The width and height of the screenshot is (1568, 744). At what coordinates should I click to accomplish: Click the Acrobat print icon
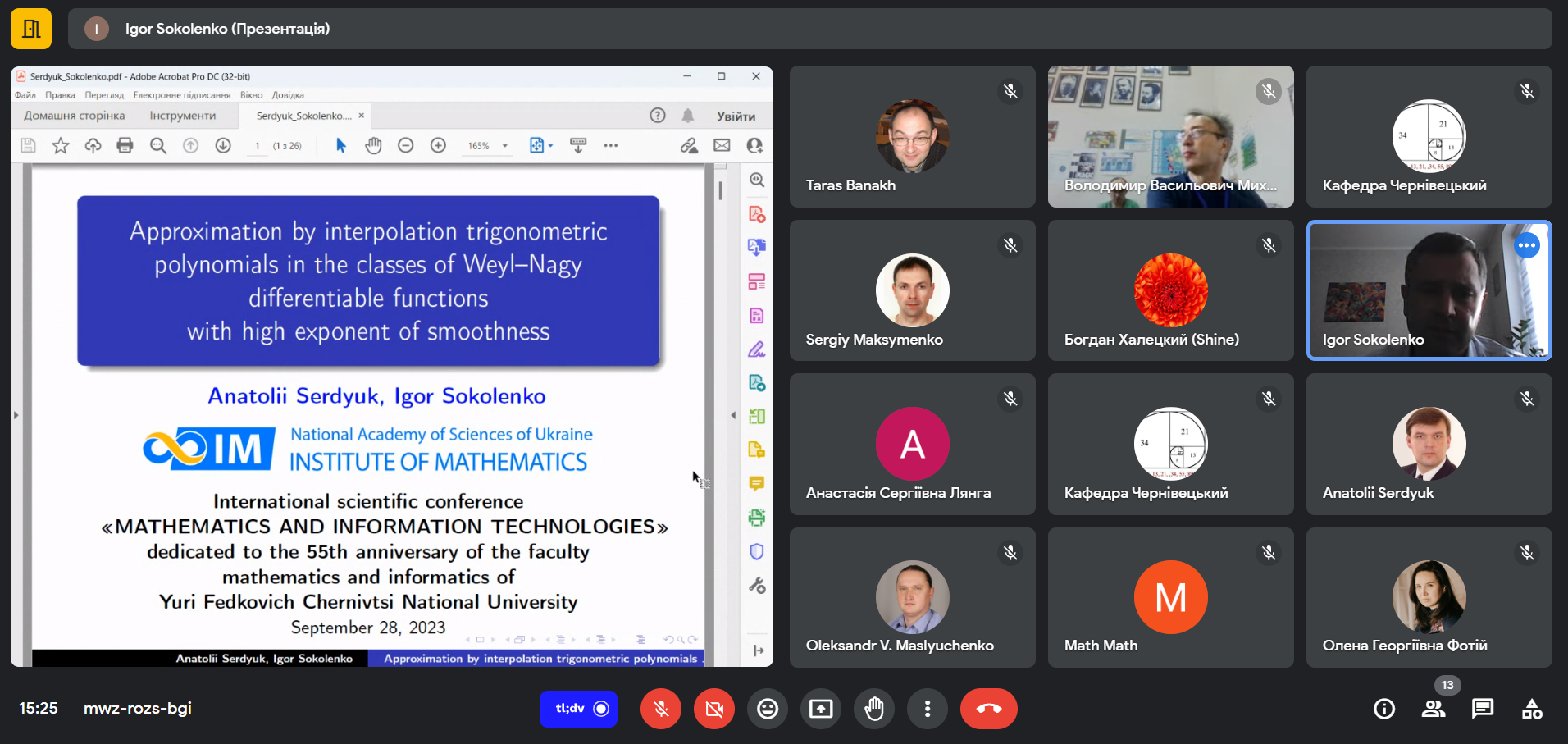point(125,146)
